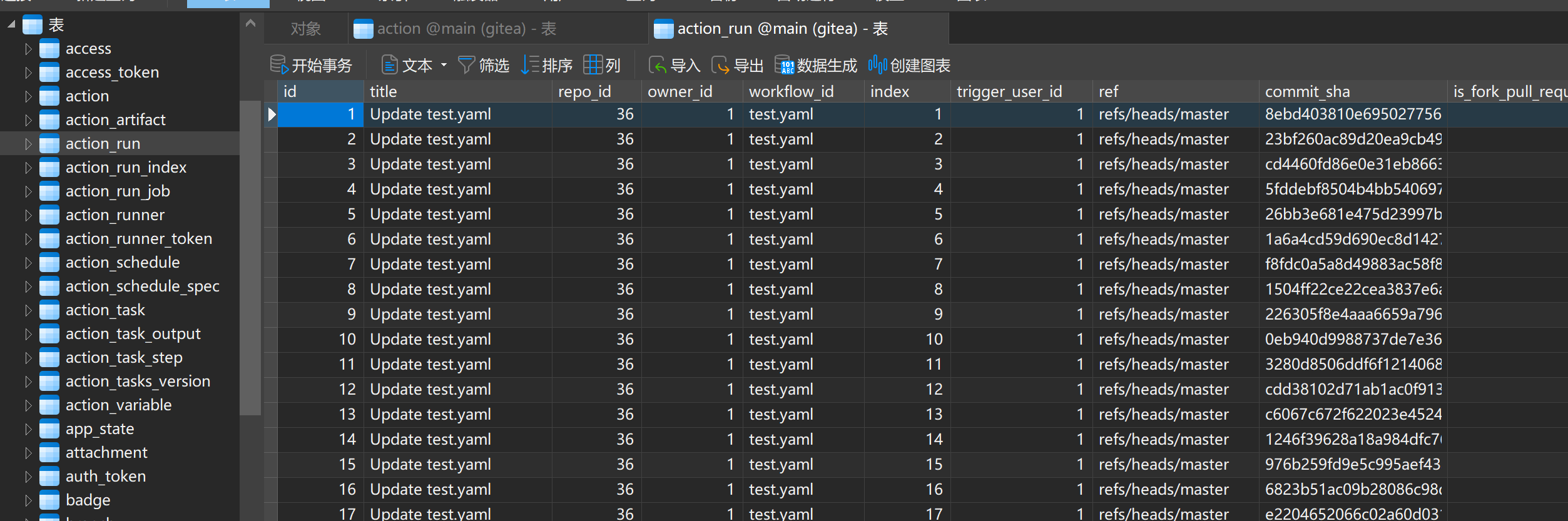Select auth_token in the tree

[x=106, y=476]
